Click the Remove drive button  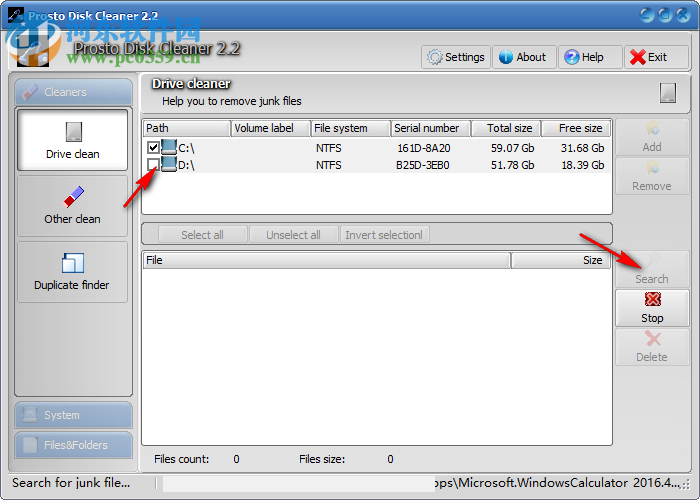coord(652,176)
